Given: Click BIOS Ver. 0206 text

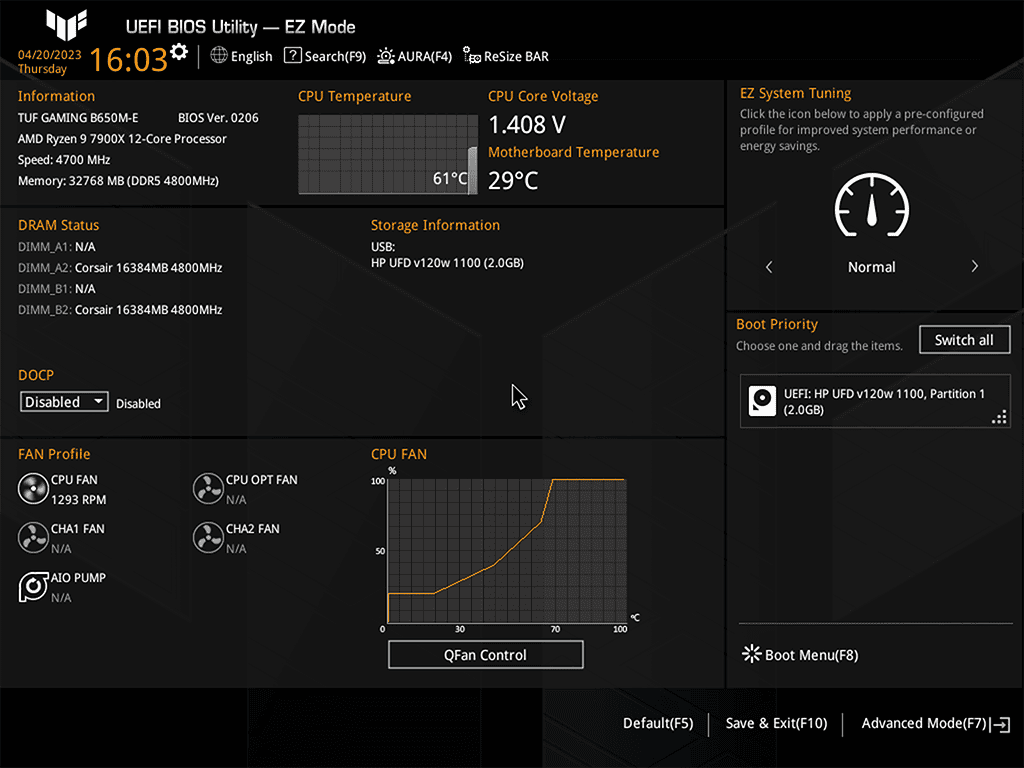Looking at the screenshot, I should point(218,118).
